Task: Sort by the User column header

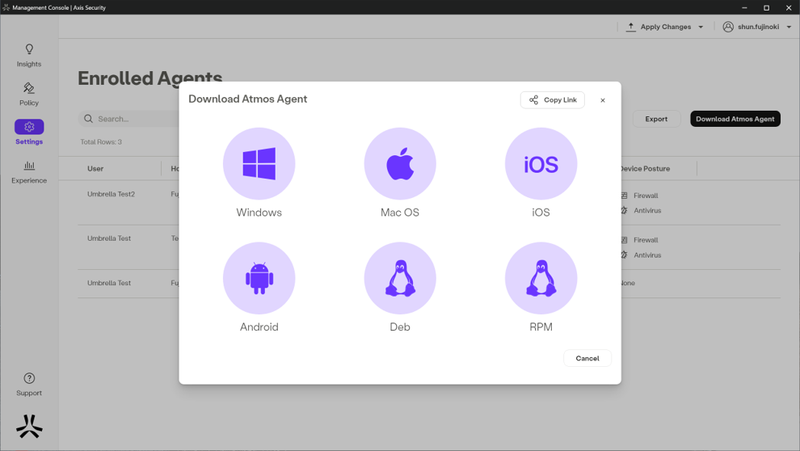Action: pos(95,168)
